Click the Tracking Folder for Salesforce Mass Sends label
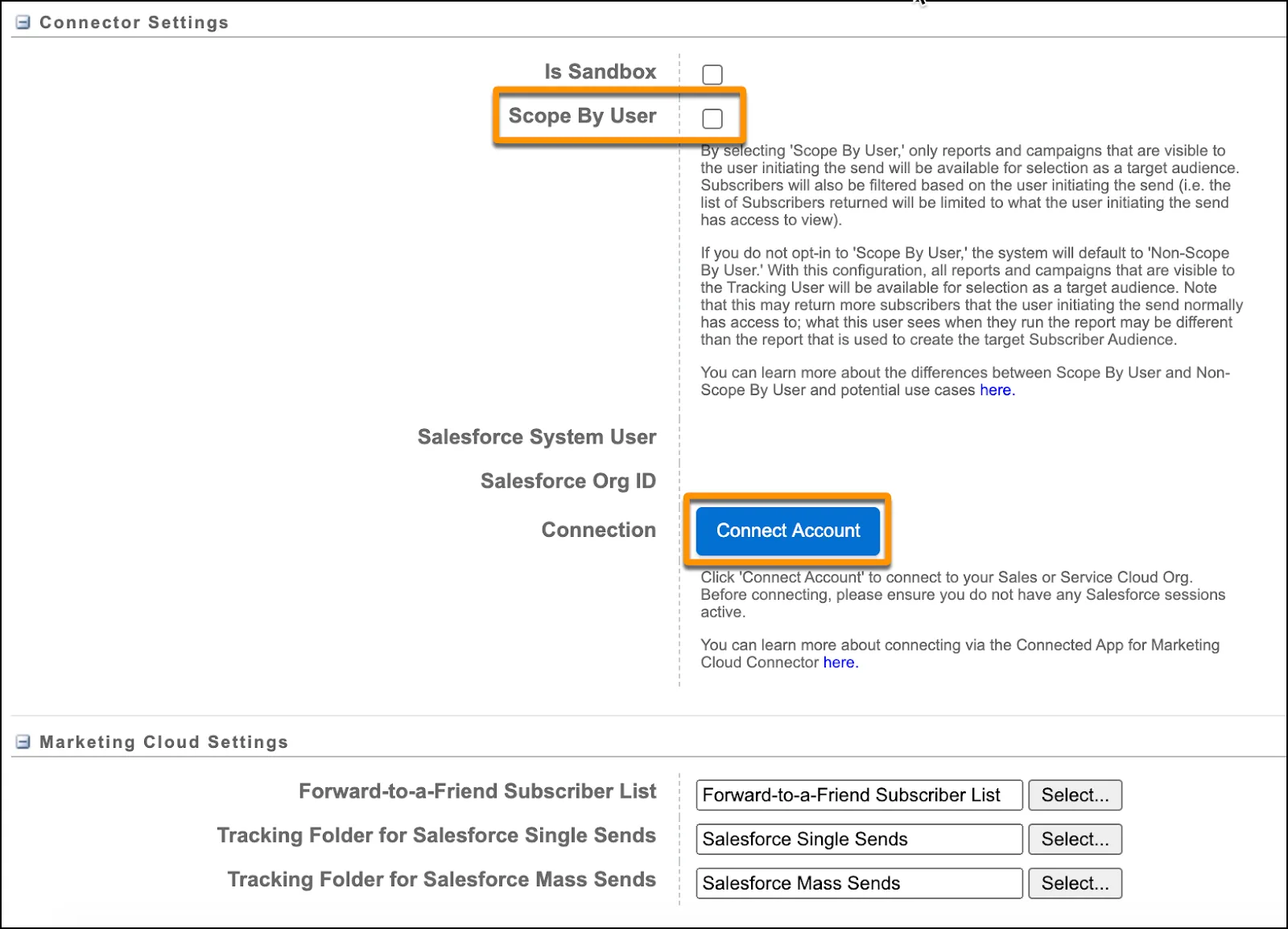Image resolution: width=1288 pixels, height=929 pixels. [x=442, y=879]
